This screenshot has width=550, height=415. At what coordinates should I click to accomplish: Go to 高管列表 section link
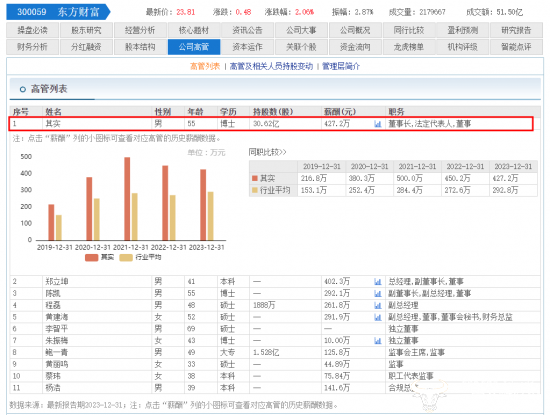click(205, 66)
